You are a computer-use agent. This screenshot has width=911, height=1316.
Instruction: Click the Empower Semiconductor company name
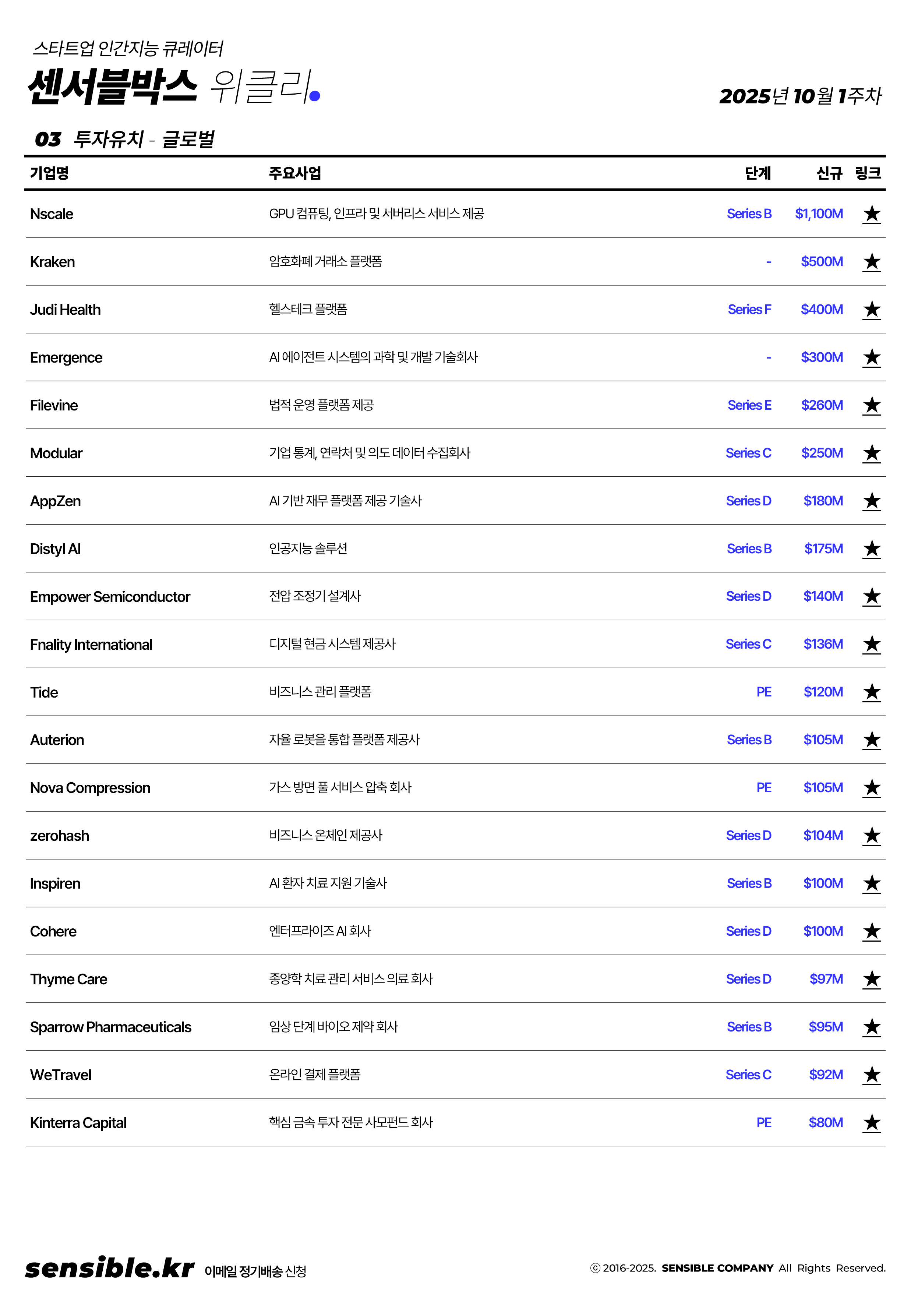click(110, 597)
